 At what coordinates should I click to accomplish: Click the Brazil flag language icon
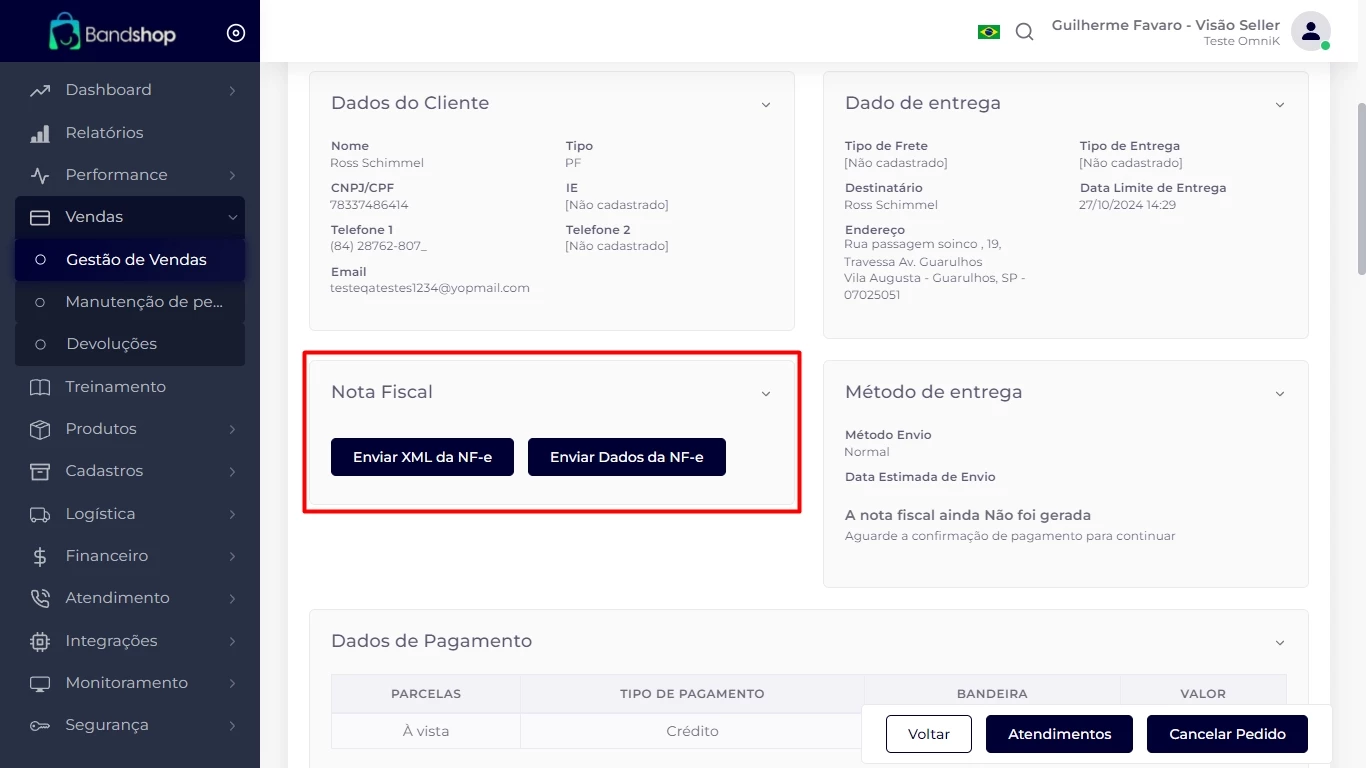tap(988, 32)
